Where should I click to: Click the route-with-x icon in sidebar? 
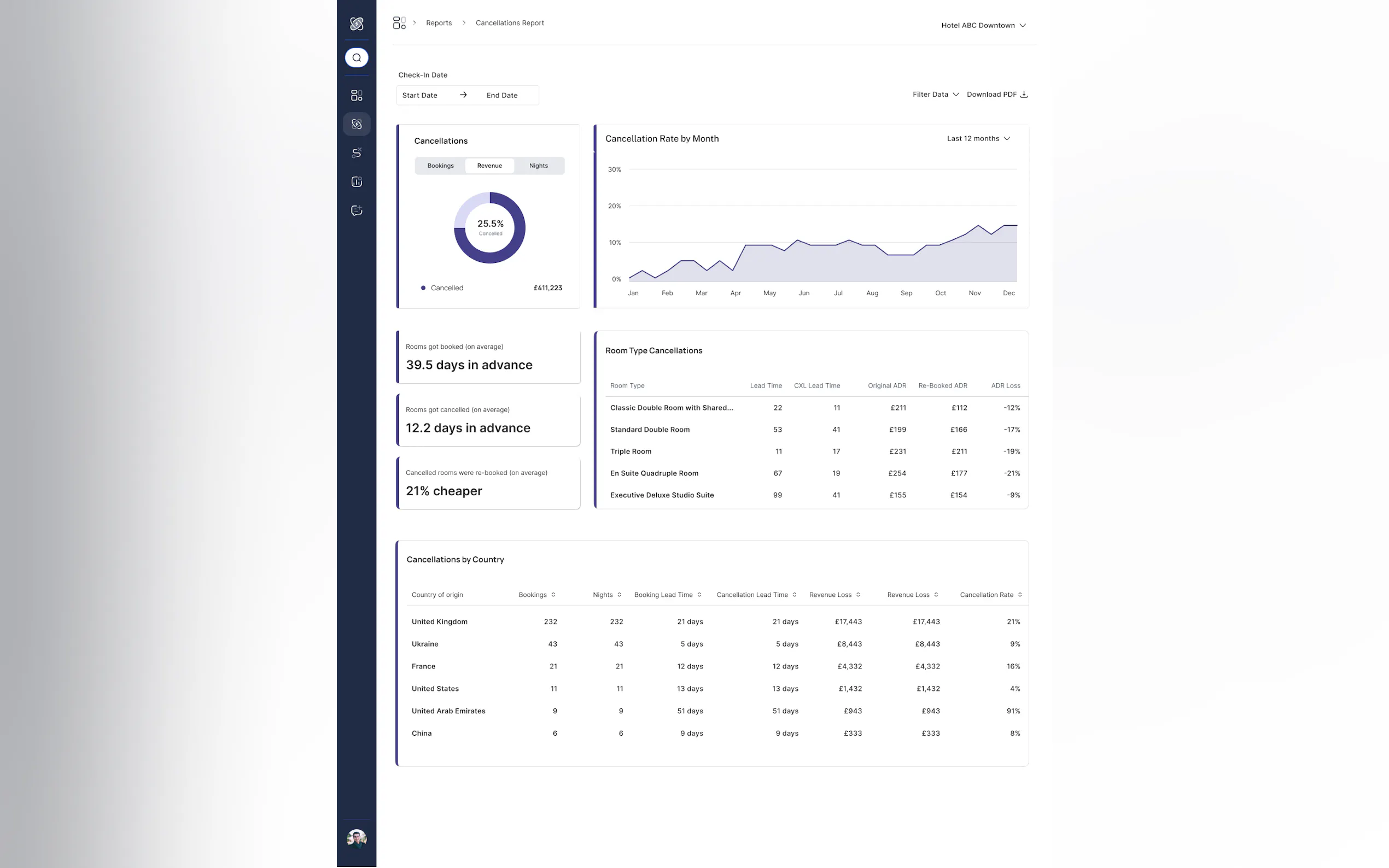pos(356,153)
